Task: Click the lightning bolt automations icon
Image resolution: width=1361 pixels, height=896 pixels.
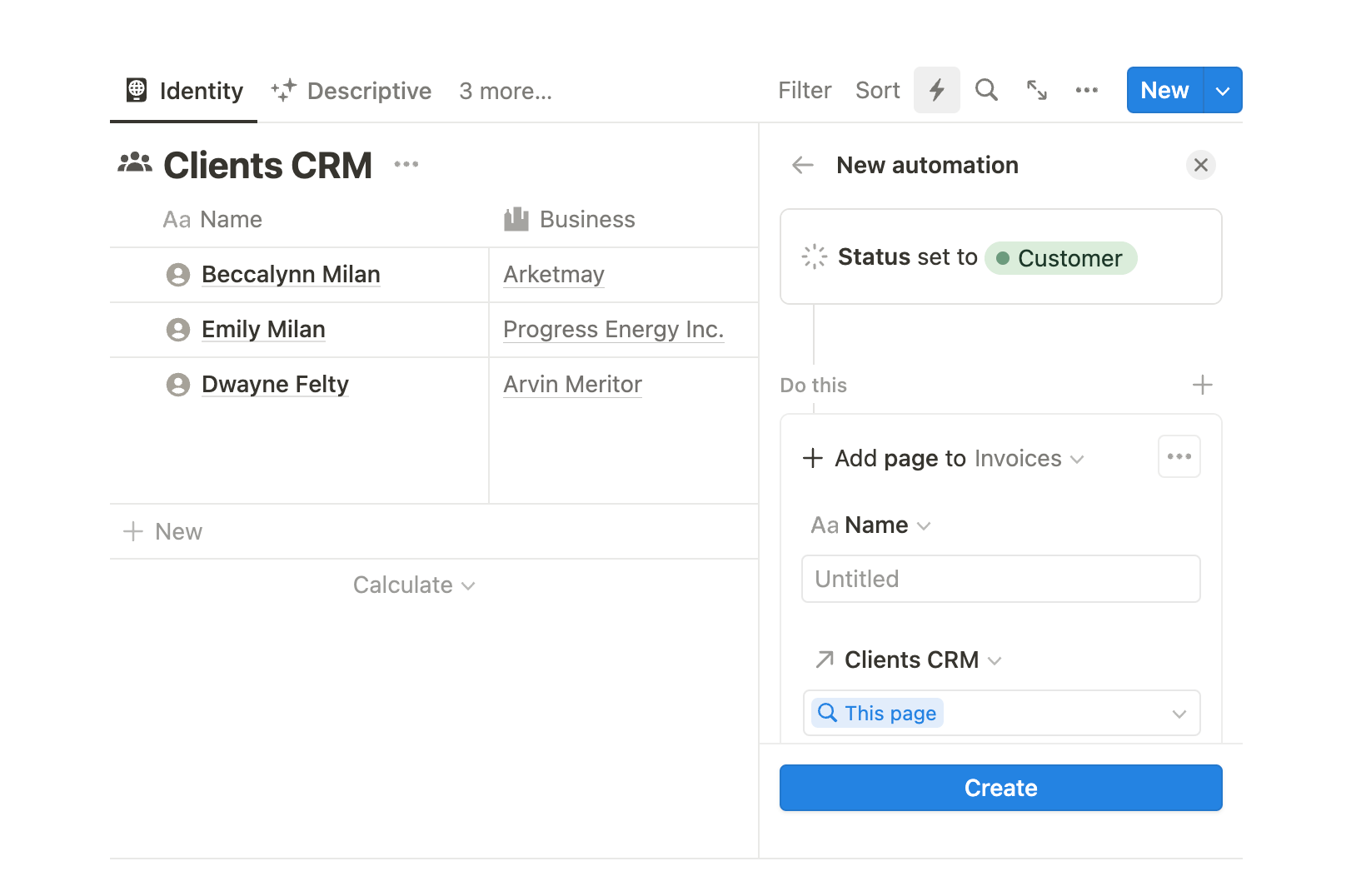Action: [x=936, y=90]
